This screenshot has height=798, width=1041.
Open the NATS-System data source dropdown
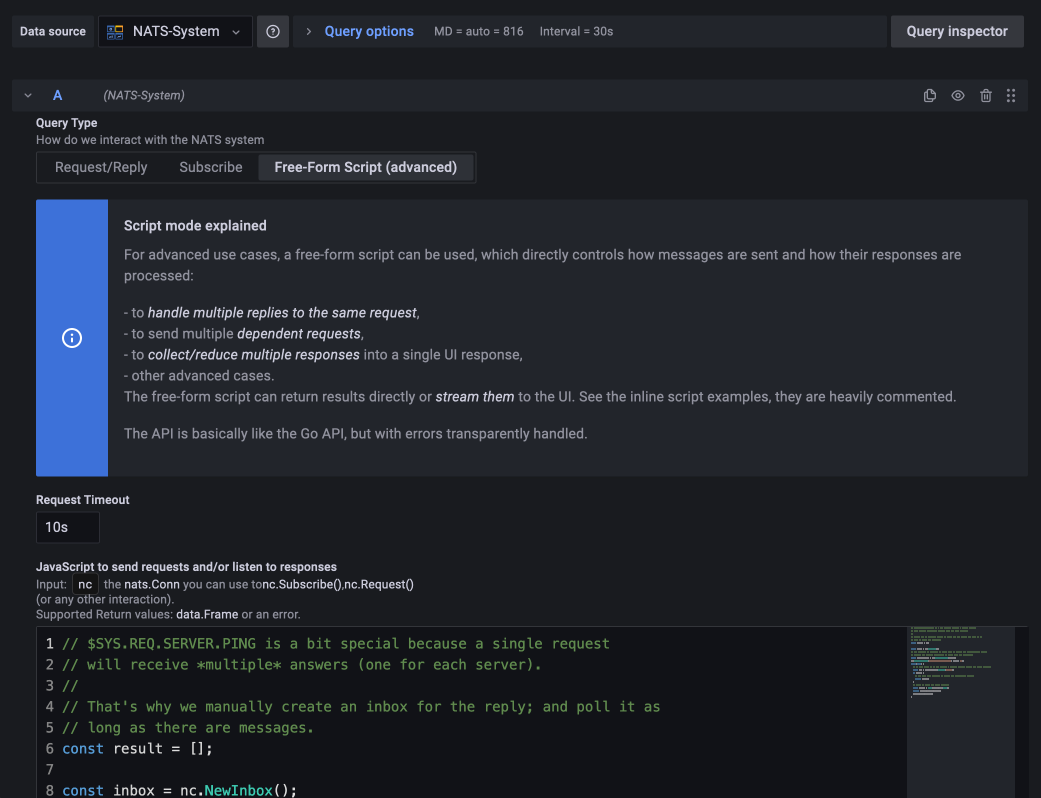[x=175, y=31]
